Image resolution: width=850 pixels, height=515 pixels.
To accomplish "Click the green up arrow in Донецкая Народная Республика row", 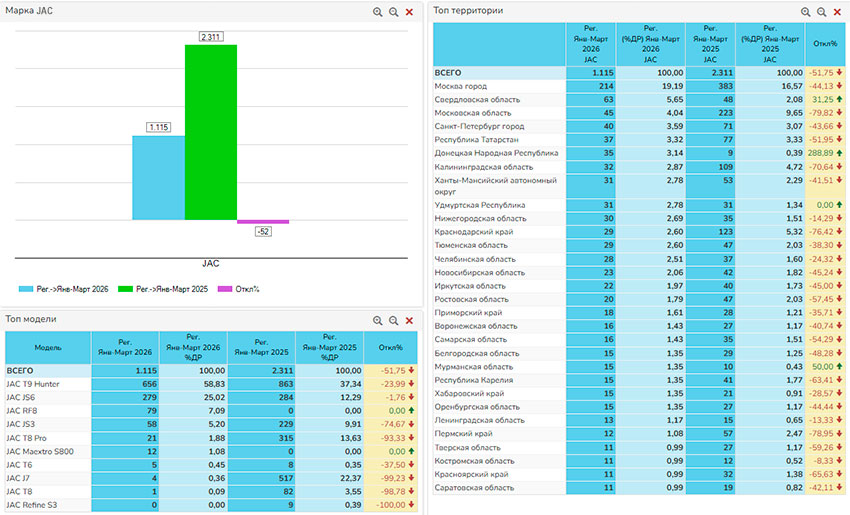I will point(839,153).
